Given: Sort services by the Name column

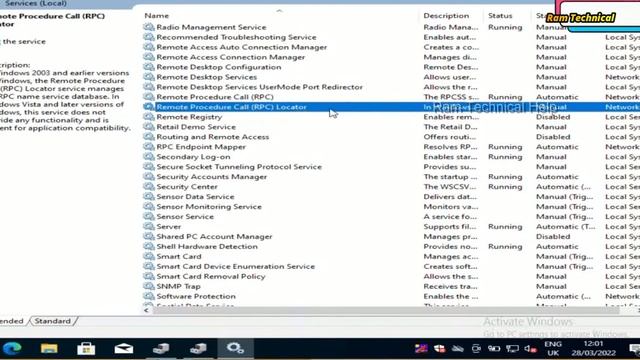Looking at the screenshot, I should tap(156, 16).
